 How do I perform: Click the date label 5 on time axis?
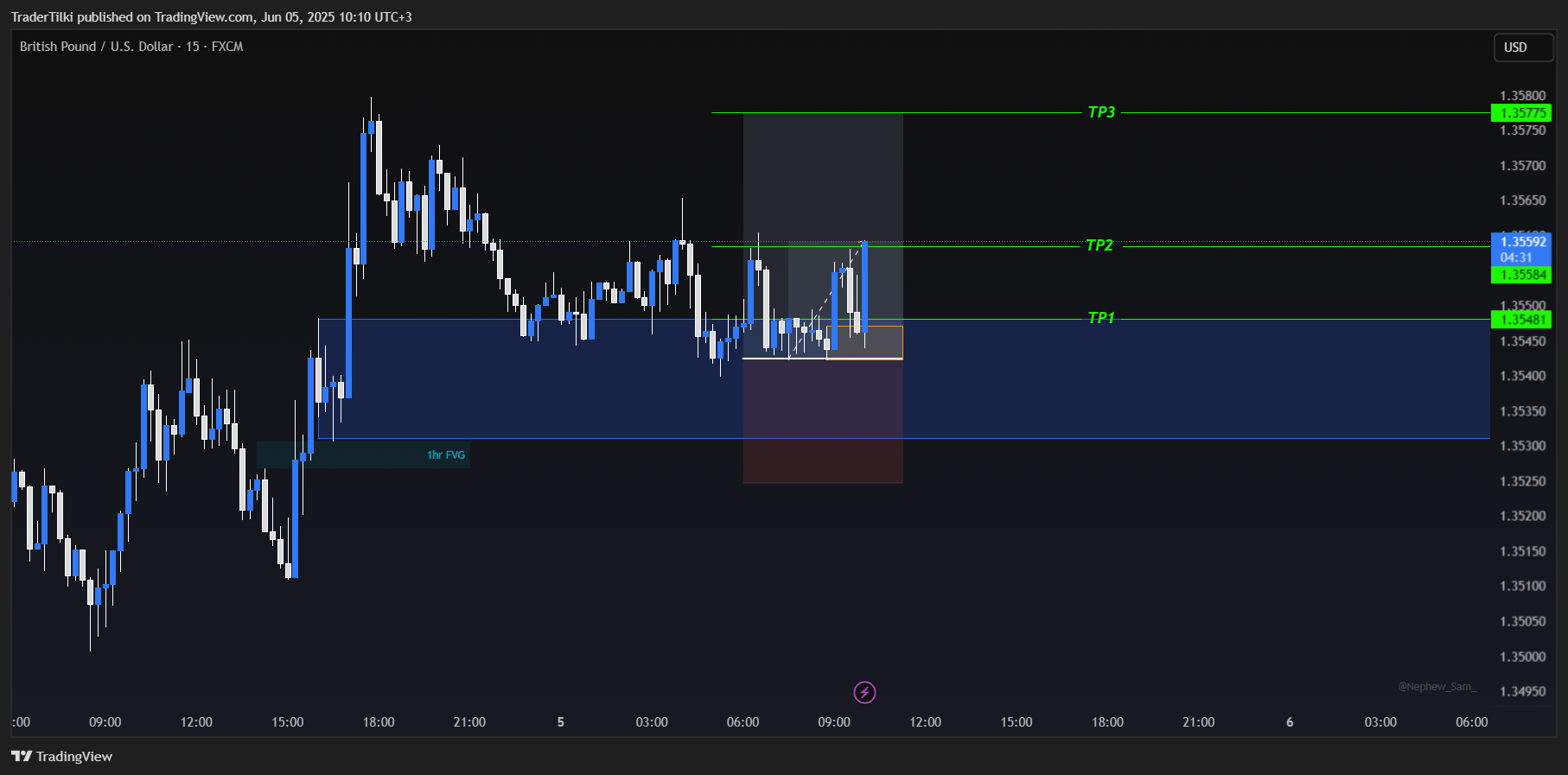click(x=561, y=722)
